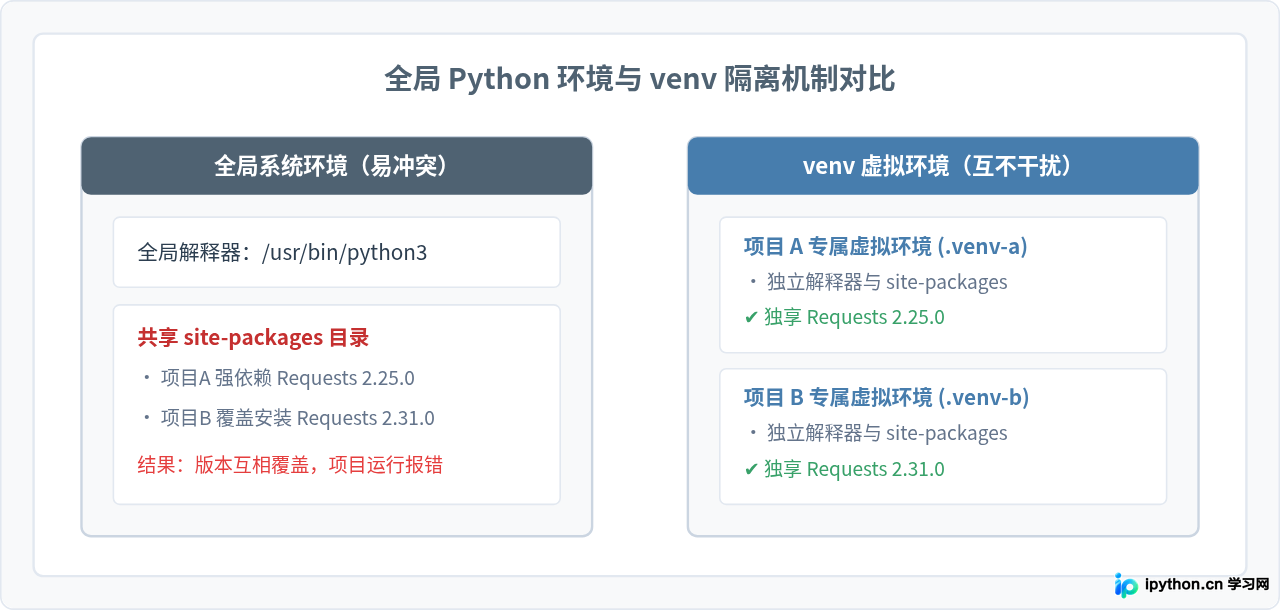The width and height of the screenshot is (1280, 610).
Task: Click the title 全局 Python 环境与 venv 隔离机制对比
Action: tap(640, 79)
